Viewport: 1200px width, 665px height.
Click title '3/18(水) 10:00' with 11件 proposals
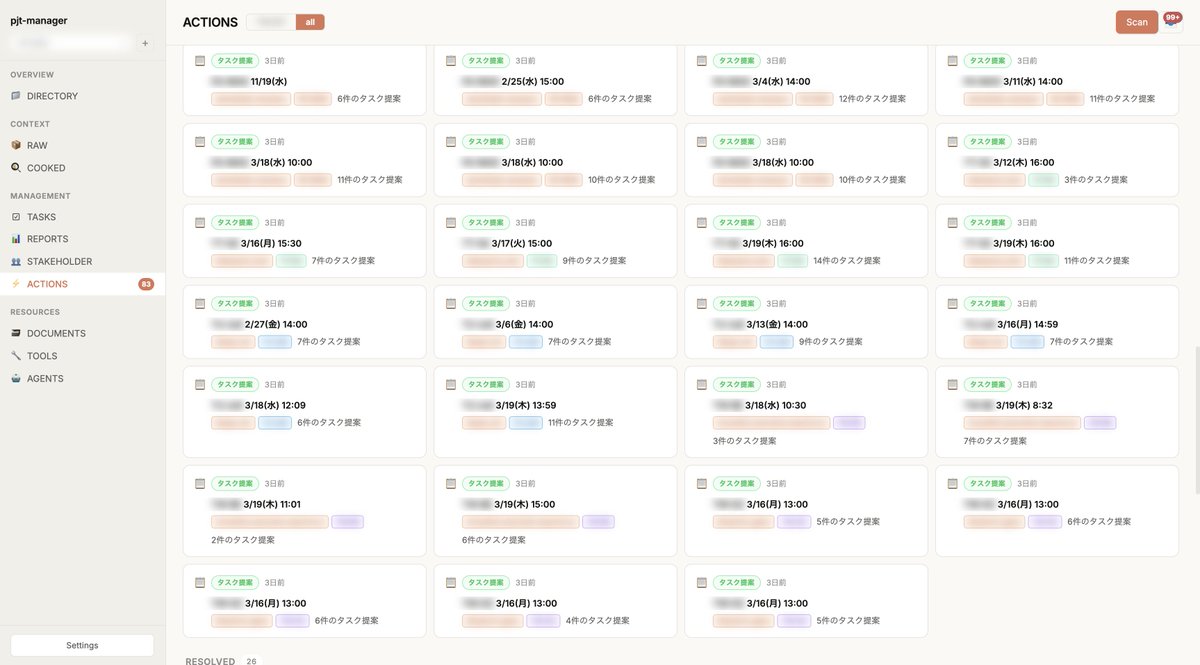click(x=282, y=162)
